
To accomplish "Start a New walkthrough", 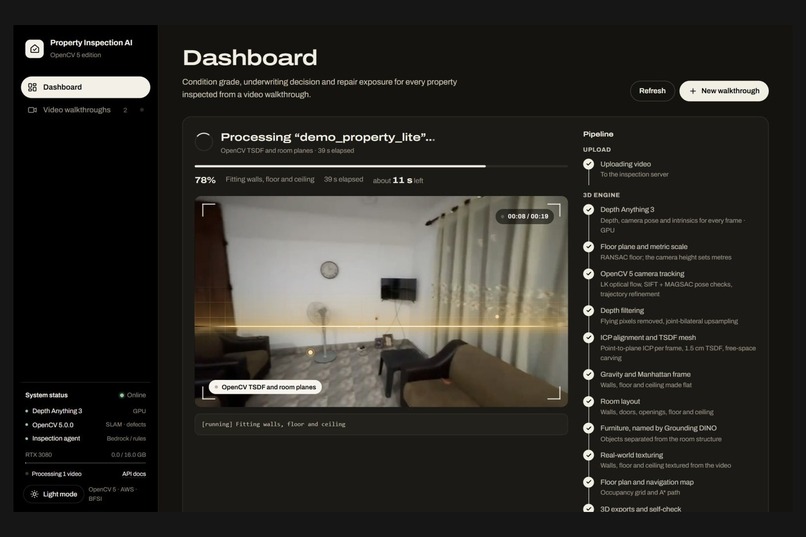I will point(724,91).
